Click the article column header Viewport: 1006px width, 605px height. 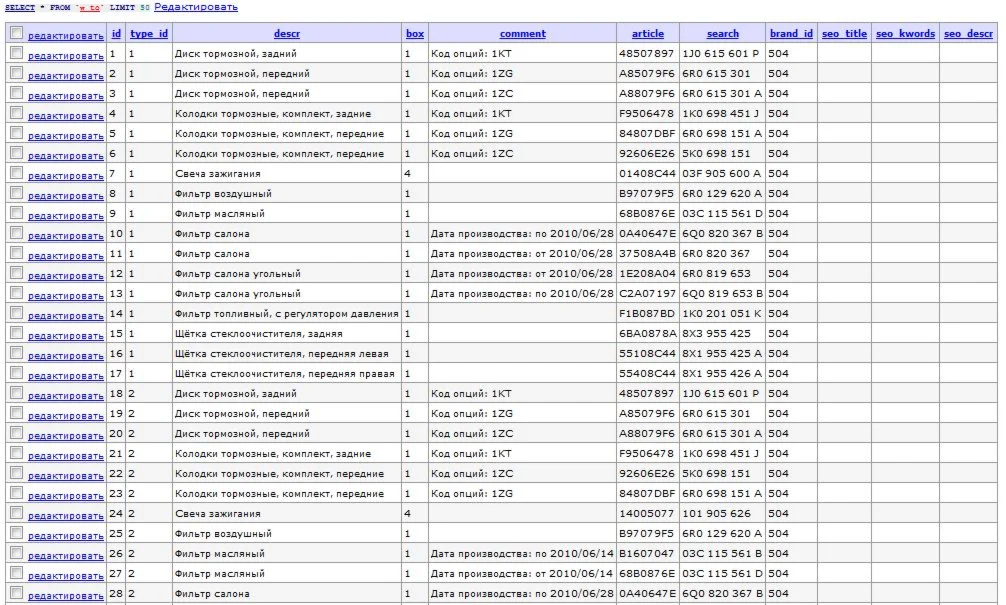648,33
